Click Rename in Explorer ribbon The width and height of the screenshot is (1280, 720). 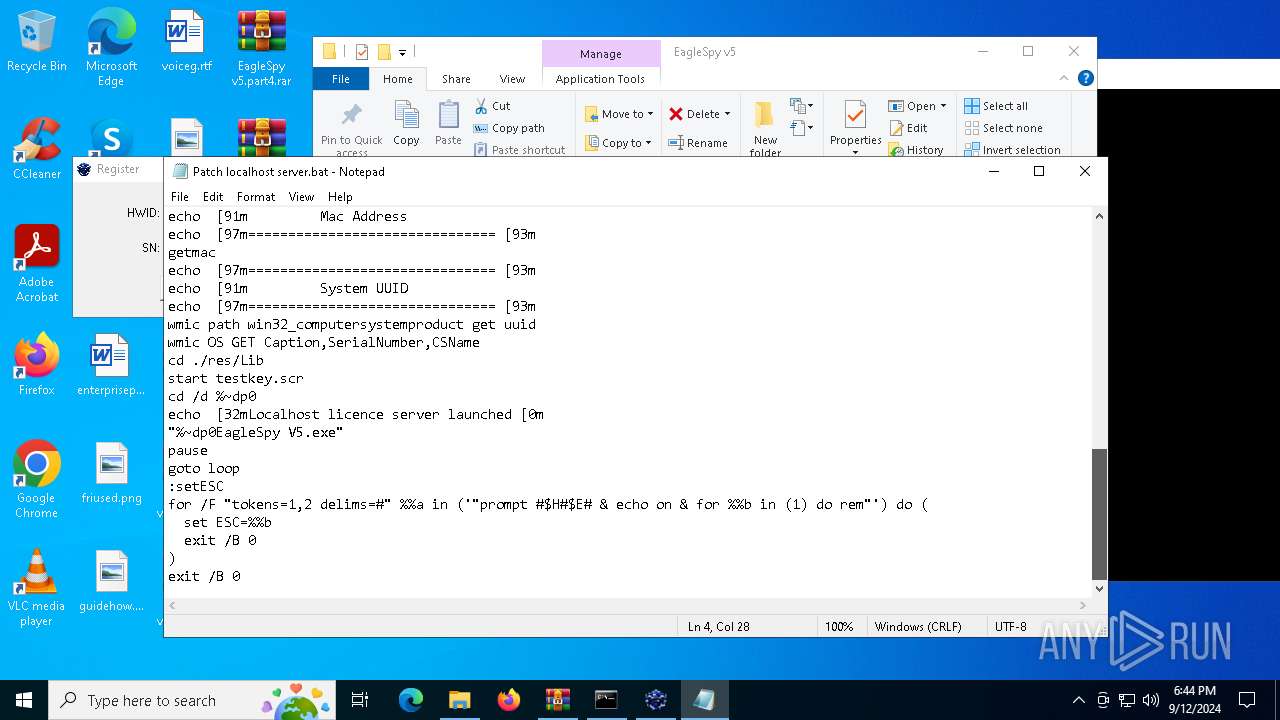coord(698,143)
